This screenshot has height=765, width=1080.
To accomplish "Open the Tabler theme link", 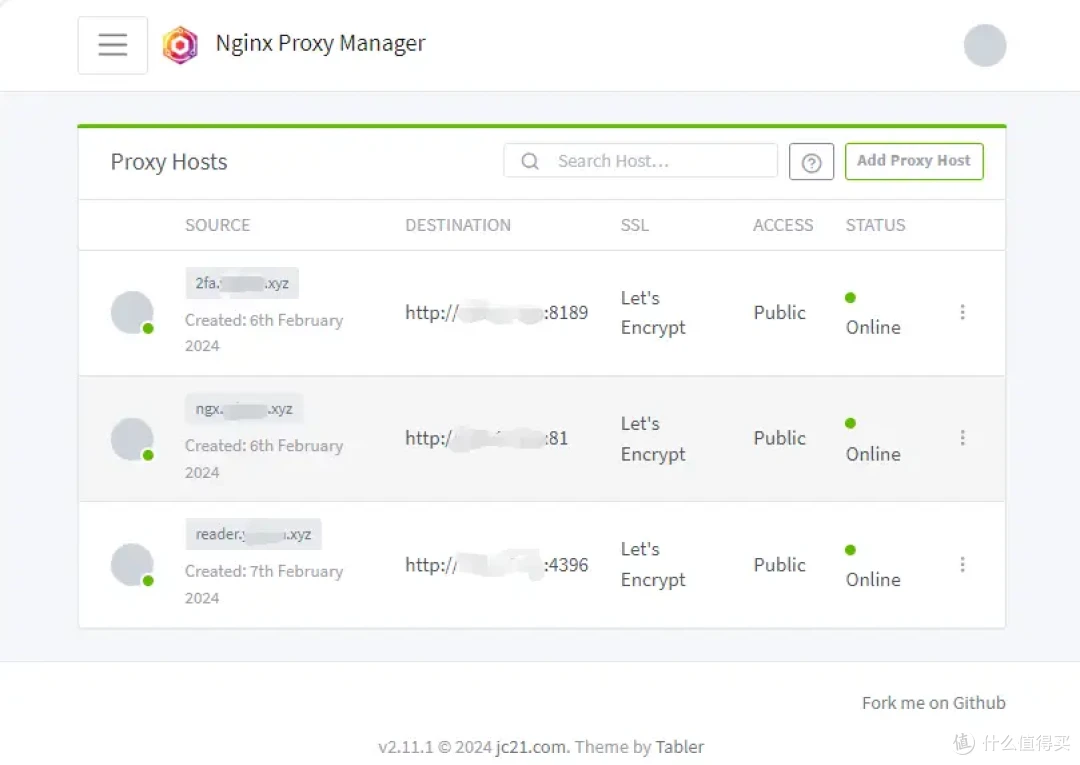I will 679,747.
